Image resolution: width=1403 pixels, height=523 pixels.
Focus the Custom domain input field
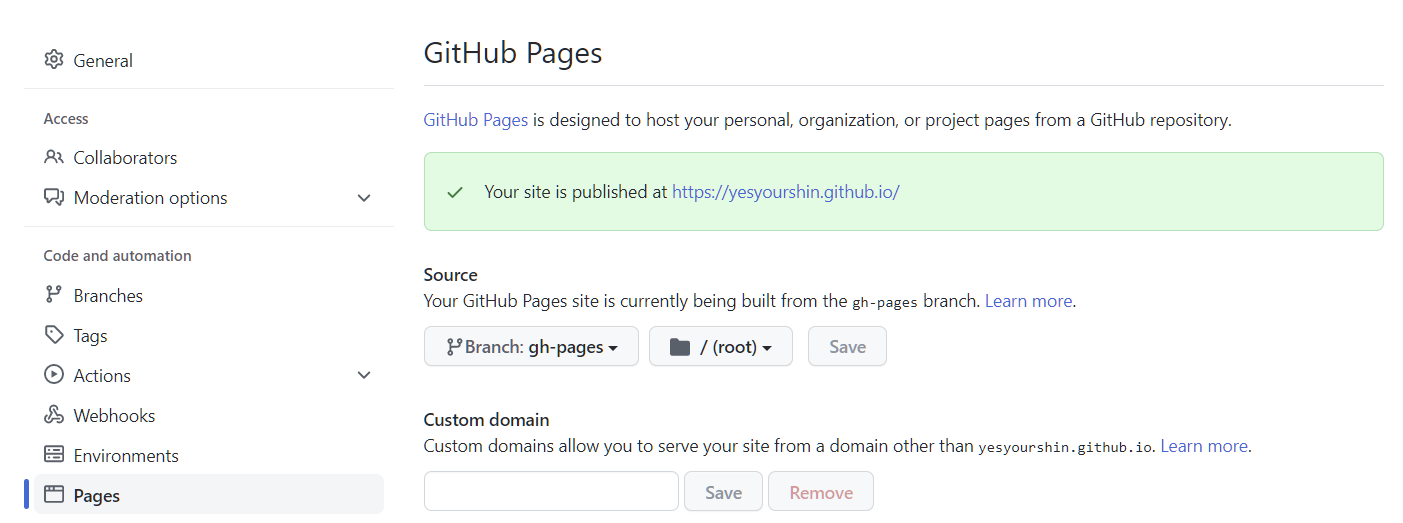(551, 491)
